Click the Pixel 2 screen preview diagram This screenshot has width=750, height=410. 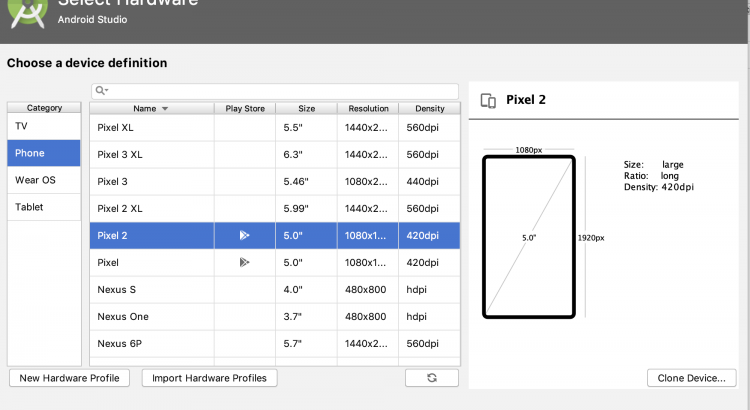529,237
